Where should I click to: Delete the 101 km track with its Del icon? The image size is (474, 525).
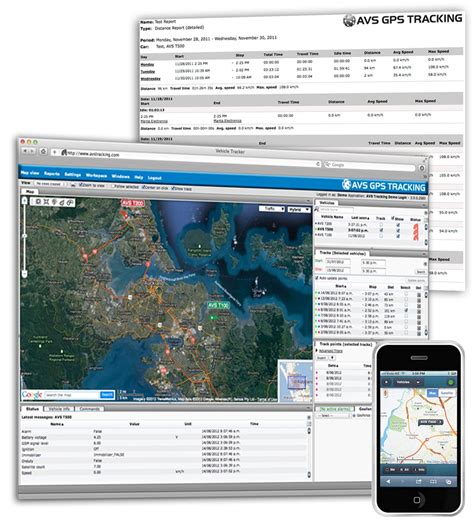(419, 311)
